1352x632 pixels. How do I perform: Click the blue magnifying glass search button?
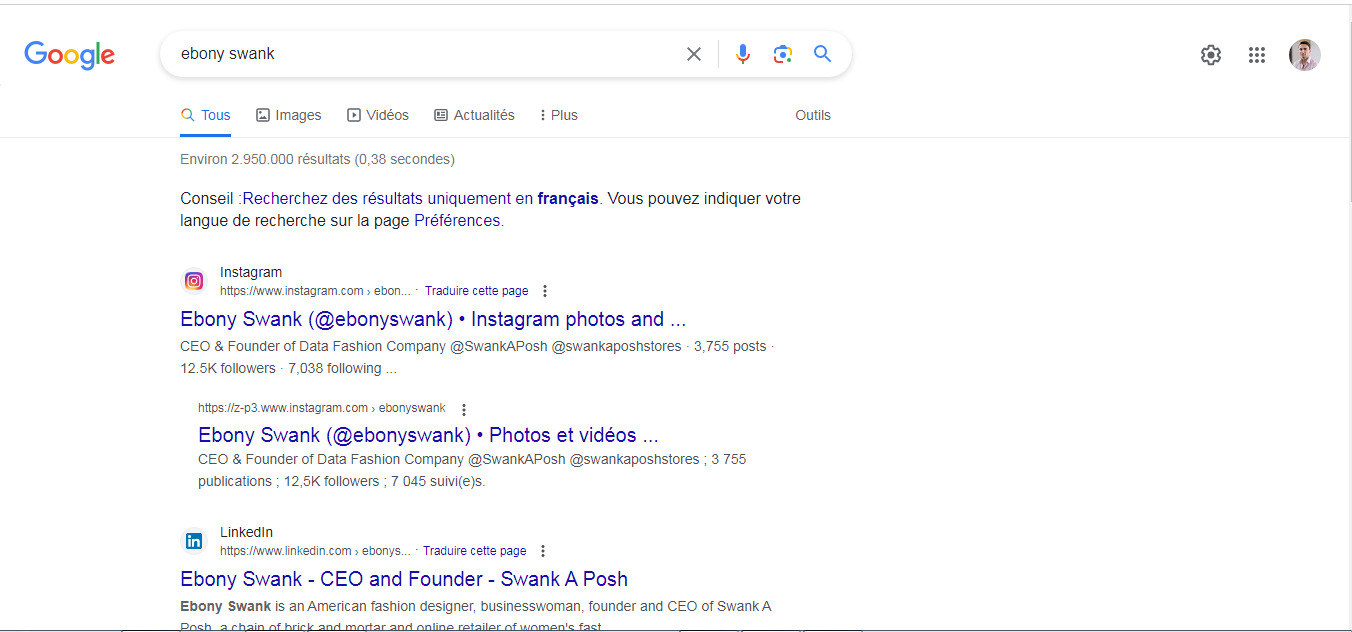pos(822,54)
